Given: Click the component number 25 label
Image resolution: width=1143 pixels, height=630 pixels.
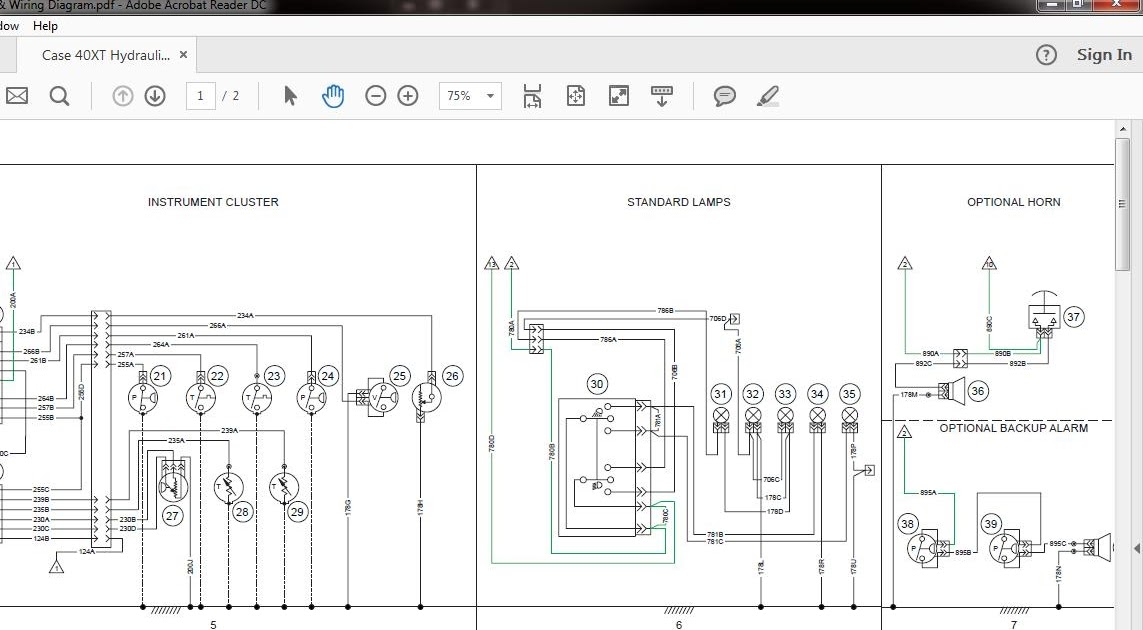Looking at the screenshot, I should pos(399,376).
